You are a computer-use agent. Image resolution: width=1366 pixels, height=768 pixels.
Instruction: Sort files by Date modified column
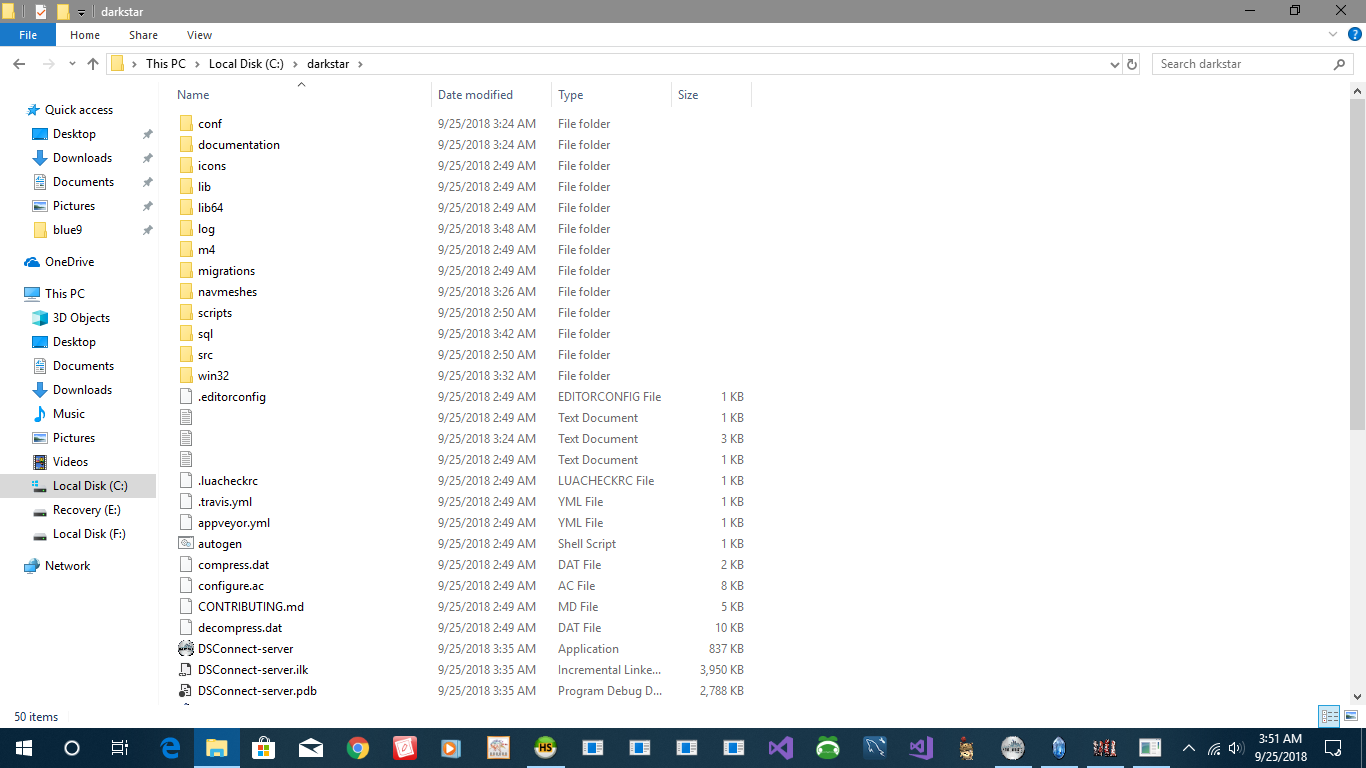pos(475,95)
